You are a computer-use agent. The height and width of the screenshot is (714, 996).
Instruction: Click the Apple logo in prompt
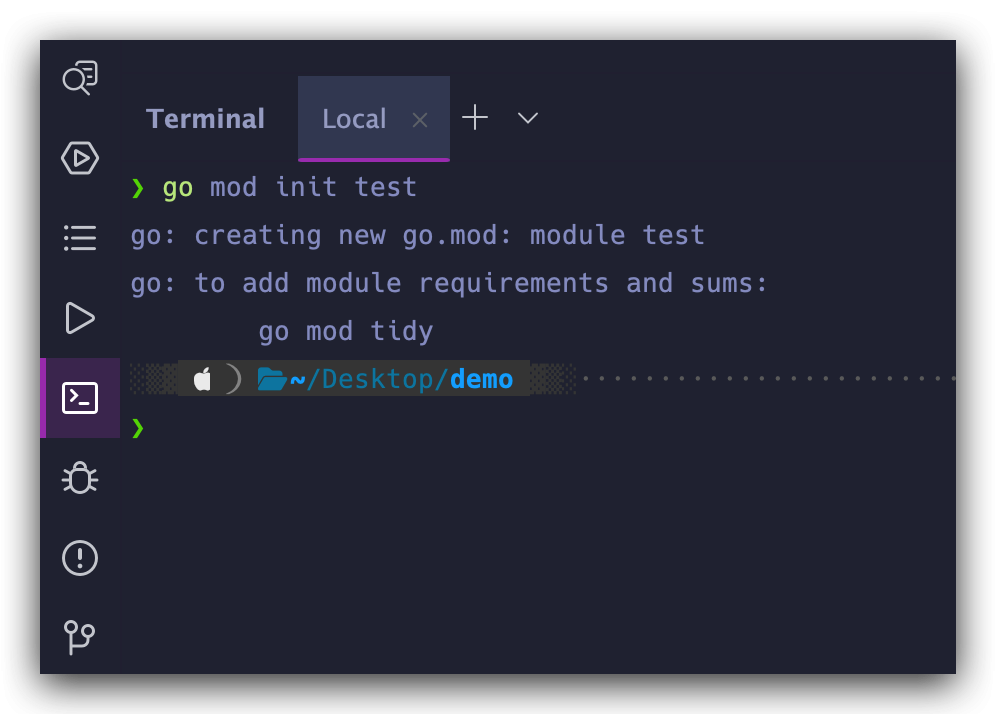tap(202, 379)
